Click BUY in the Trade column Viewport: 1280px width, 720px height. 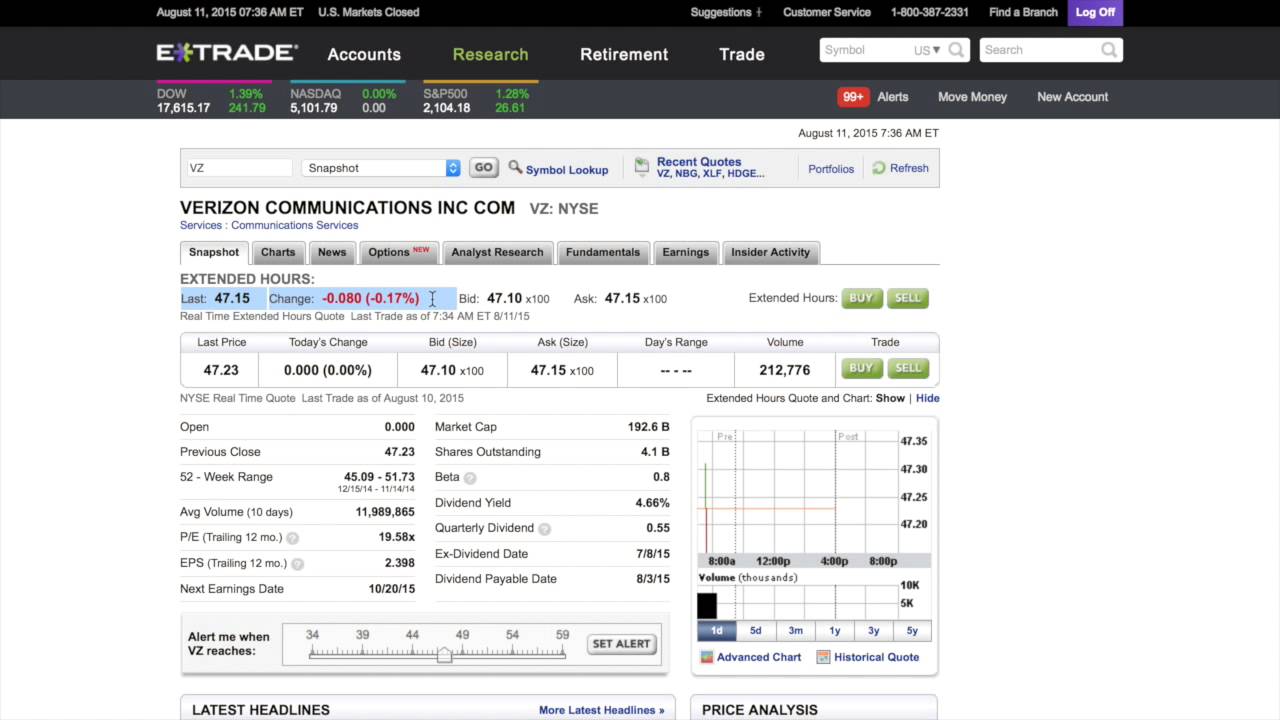click(861, 368)
